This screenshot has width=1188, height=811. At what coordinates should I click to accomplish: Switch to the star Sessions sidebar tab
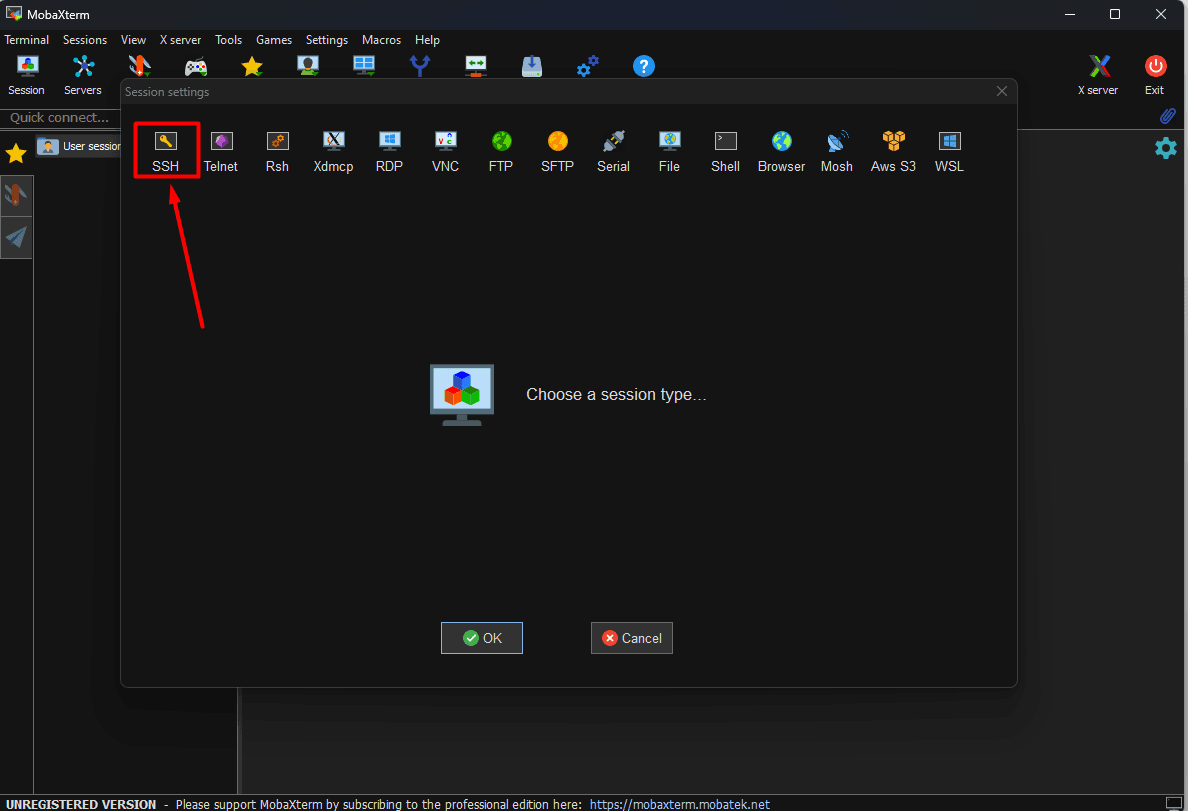(16, 154)
